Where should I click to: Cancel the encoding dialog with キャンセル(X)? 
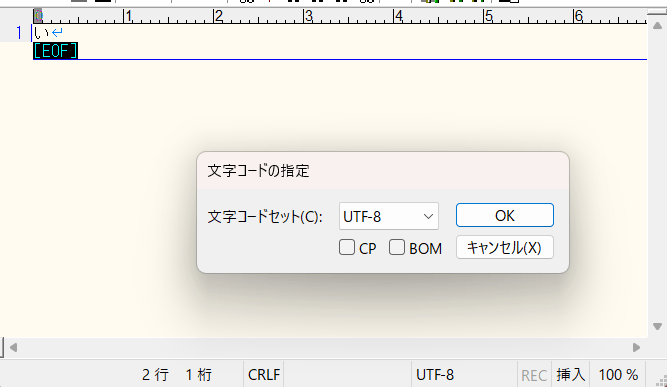click(x=505, y=248)
